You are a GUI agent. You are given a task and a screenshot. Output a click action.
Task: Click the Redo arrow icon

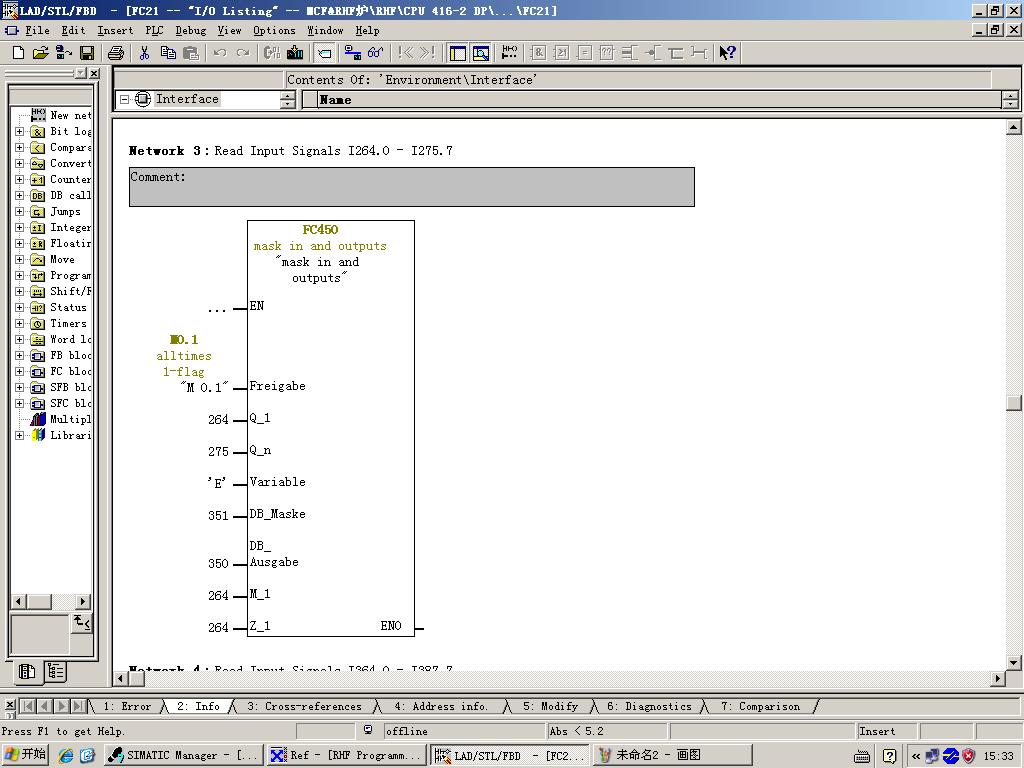click(x=243, y=53)
